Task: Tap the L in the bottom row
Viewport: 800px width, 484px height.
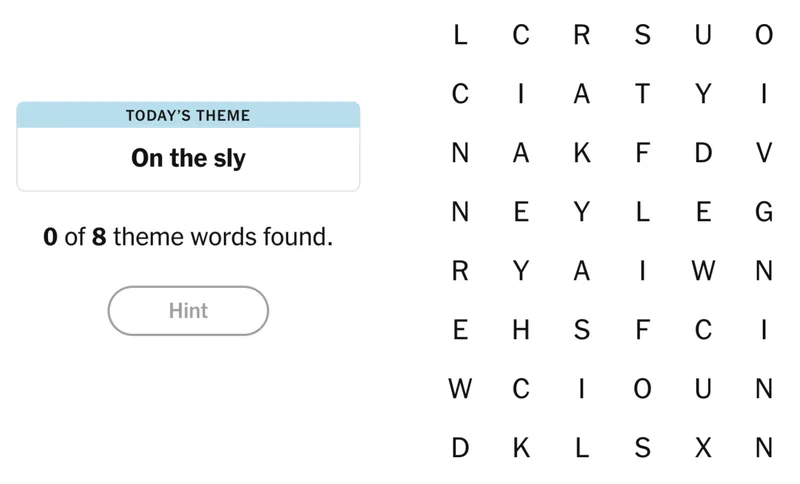Action: pos(581,449)
